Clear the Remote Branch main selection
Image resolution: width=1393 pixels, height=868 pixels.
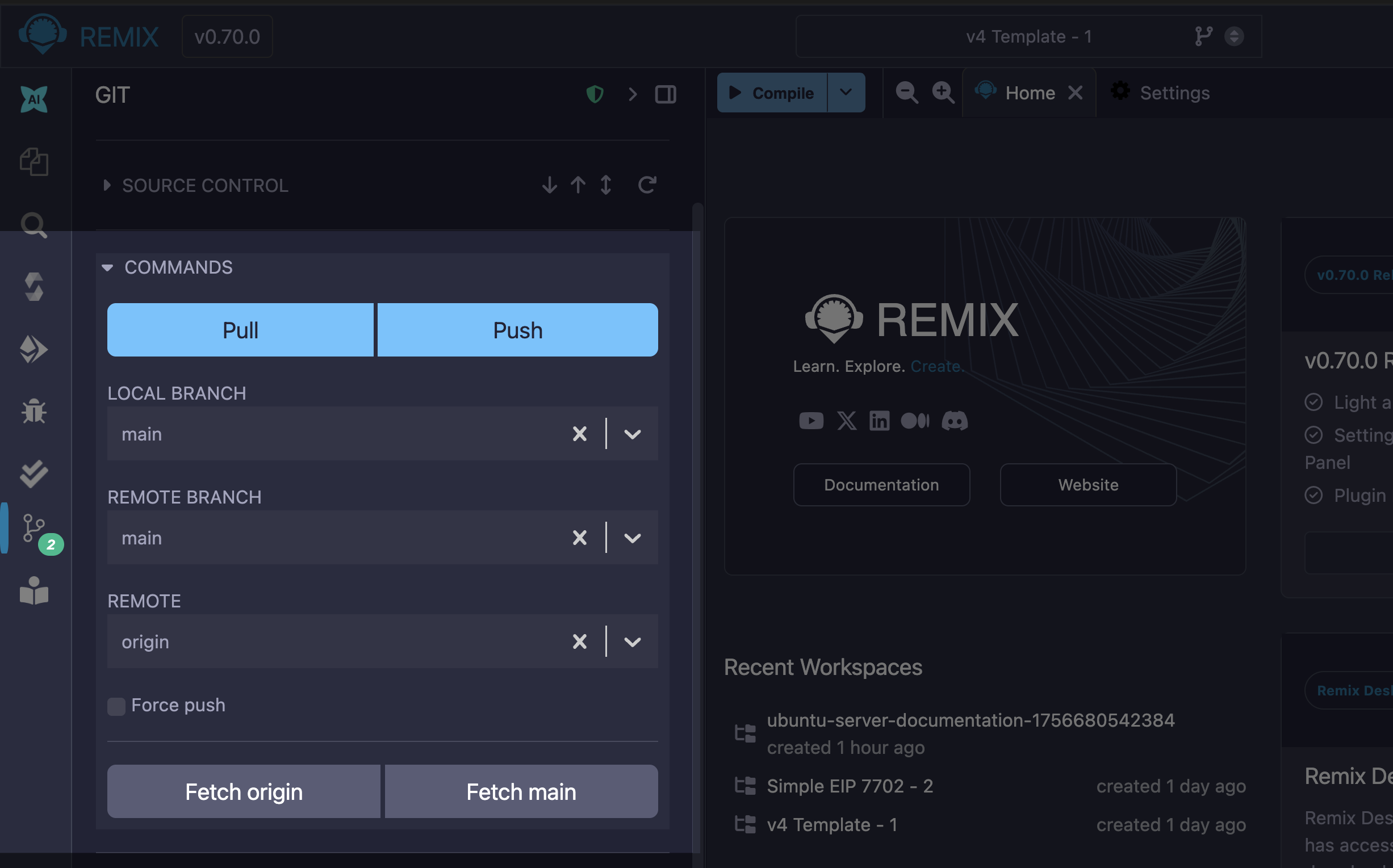point(579,538)
